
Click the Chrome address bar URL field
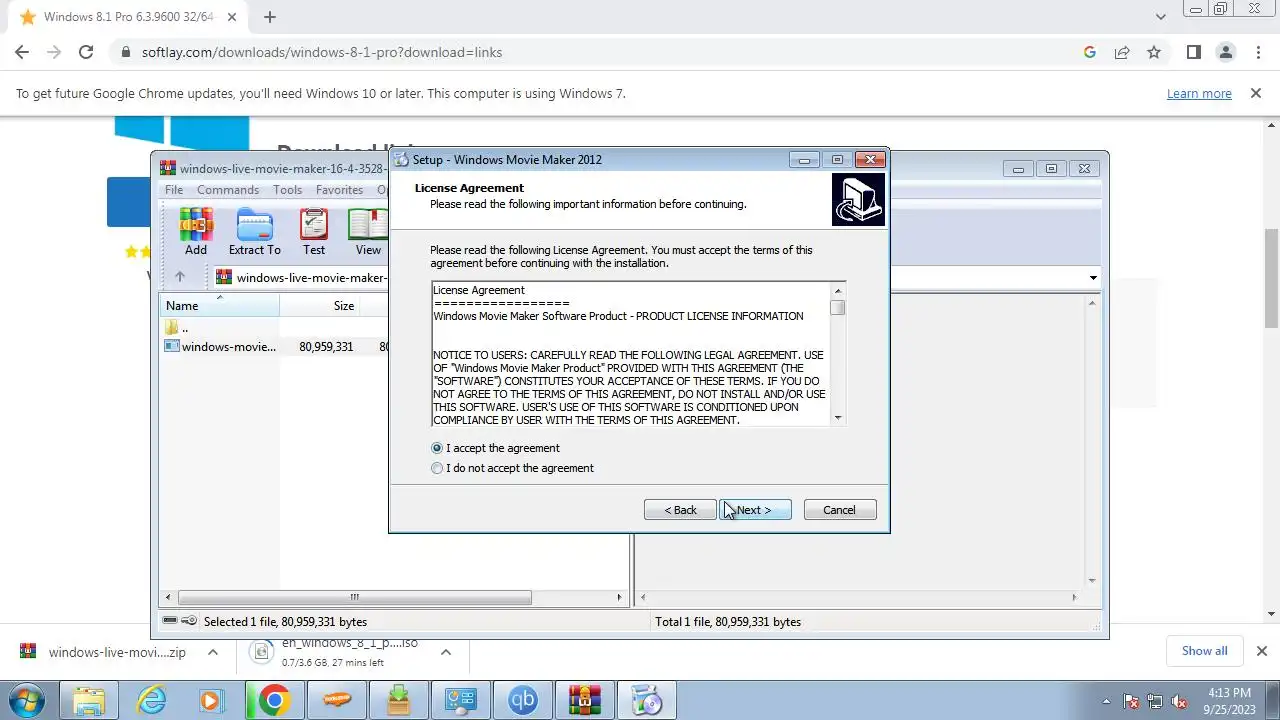coord(600,52)
